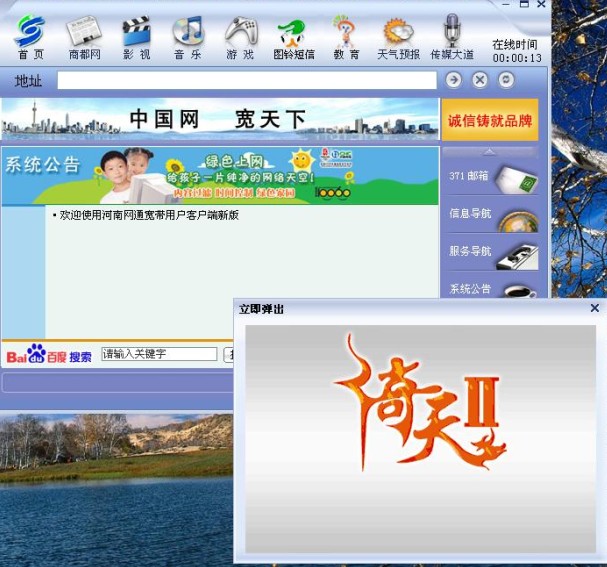Click the go arrow button beside address bar
This screenshot has width=607, height=567.
[453, 80]
